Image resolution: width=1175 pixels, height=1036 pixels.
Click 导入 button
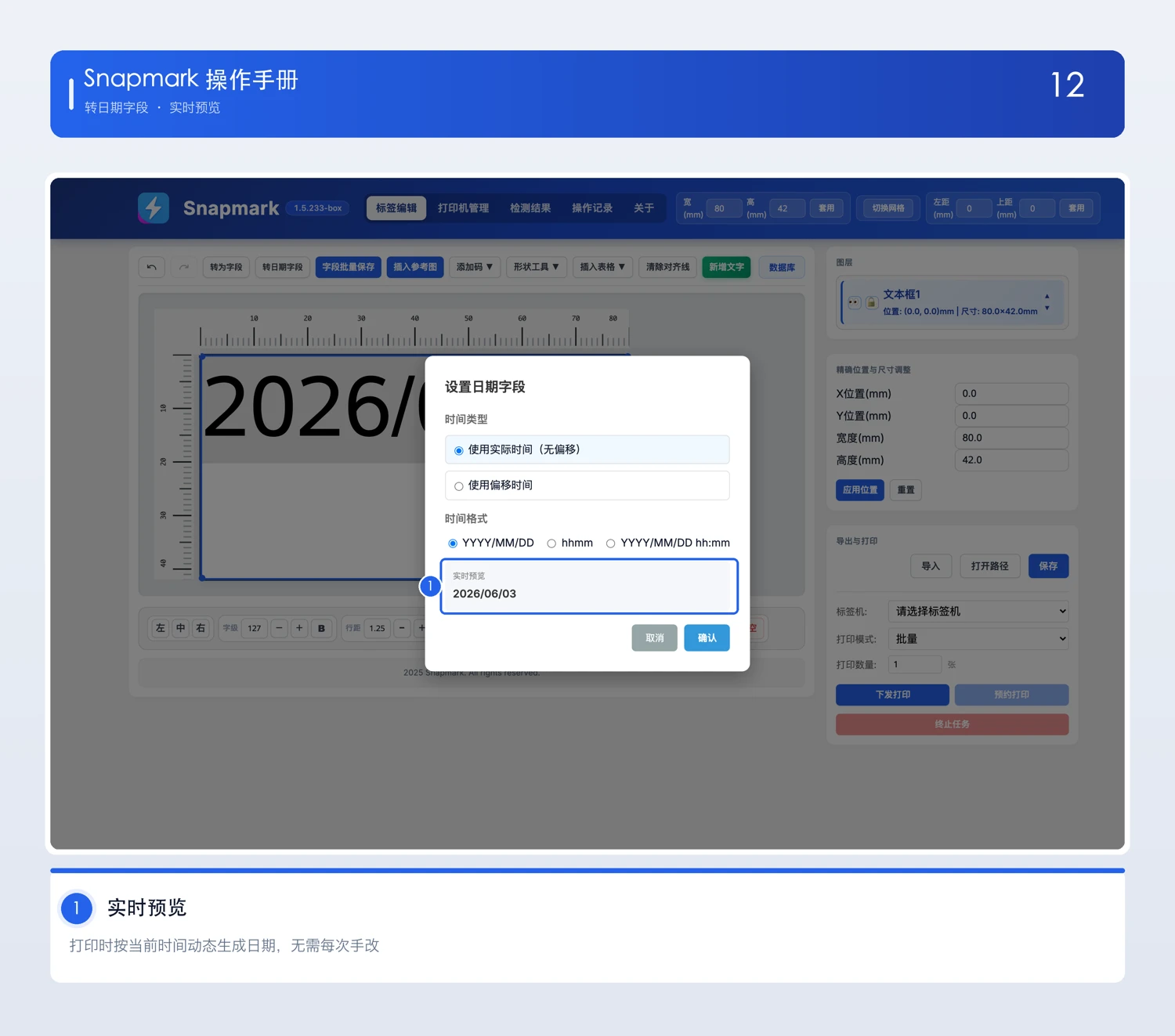tap(931, 566)
